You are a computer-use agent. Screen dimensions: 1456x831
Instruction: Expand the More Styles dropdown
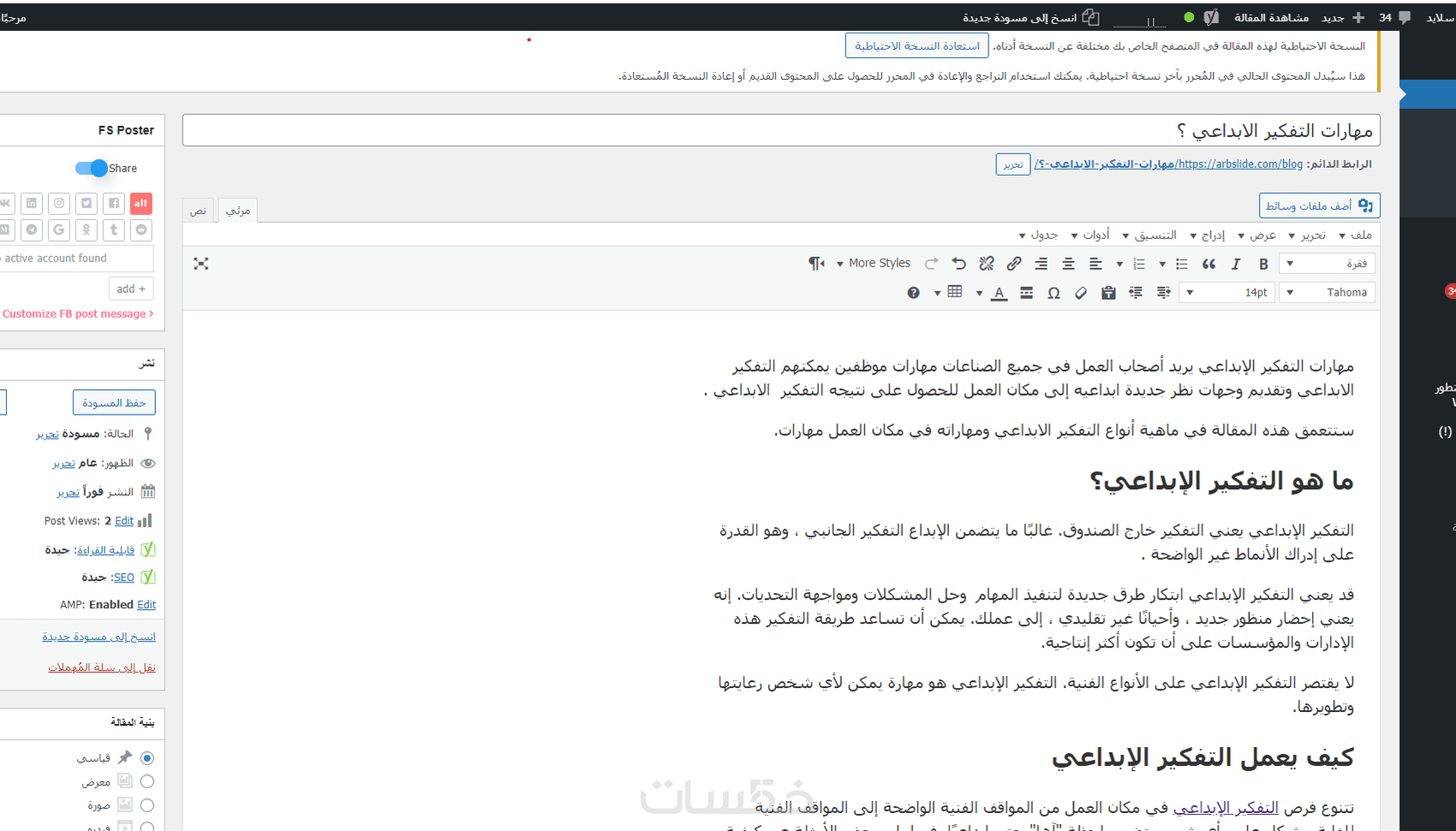(x=873, y=264)
